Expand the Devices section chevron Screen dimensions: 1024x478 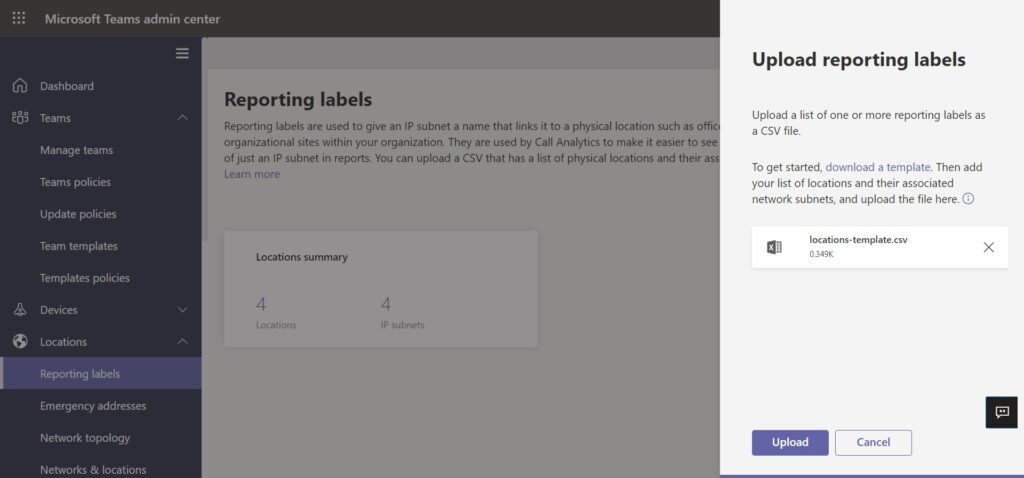click(182, 310)
